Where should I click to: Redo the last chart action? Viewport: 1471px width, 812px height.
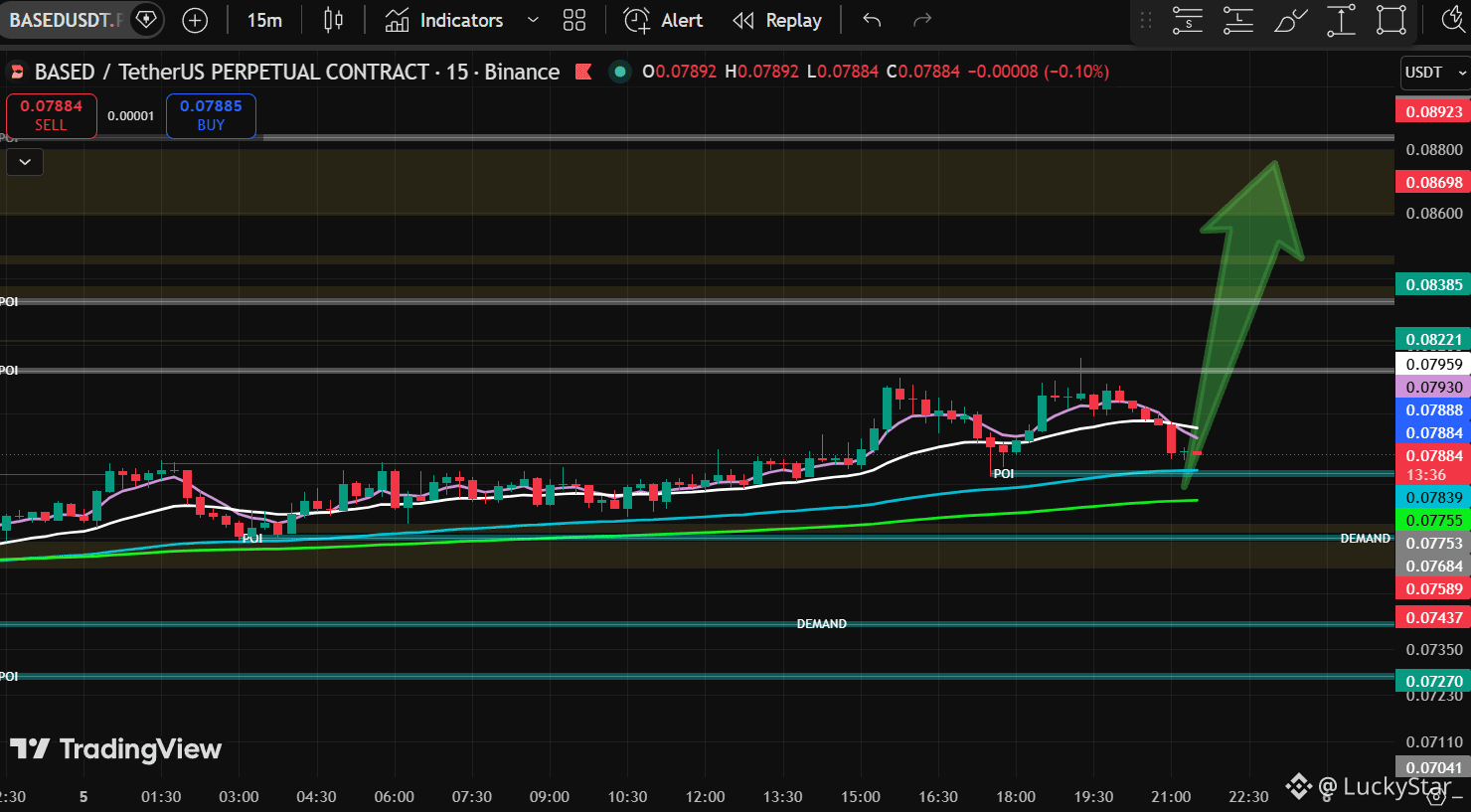pos(922,20)
